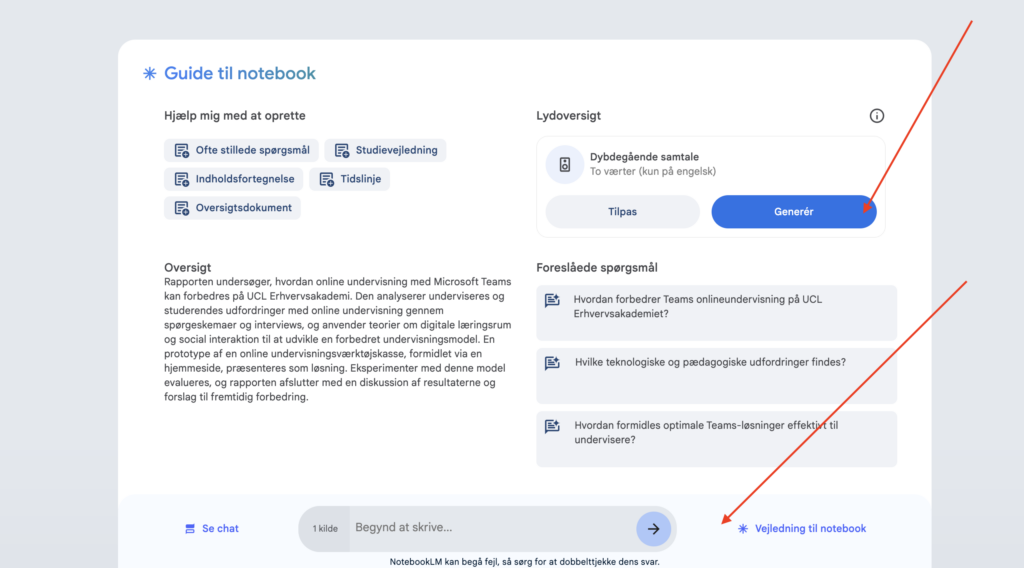Click the sparkle icon beside Vejledning til notebook
The height and width of the screenshot is (568, 1024).
743,529
